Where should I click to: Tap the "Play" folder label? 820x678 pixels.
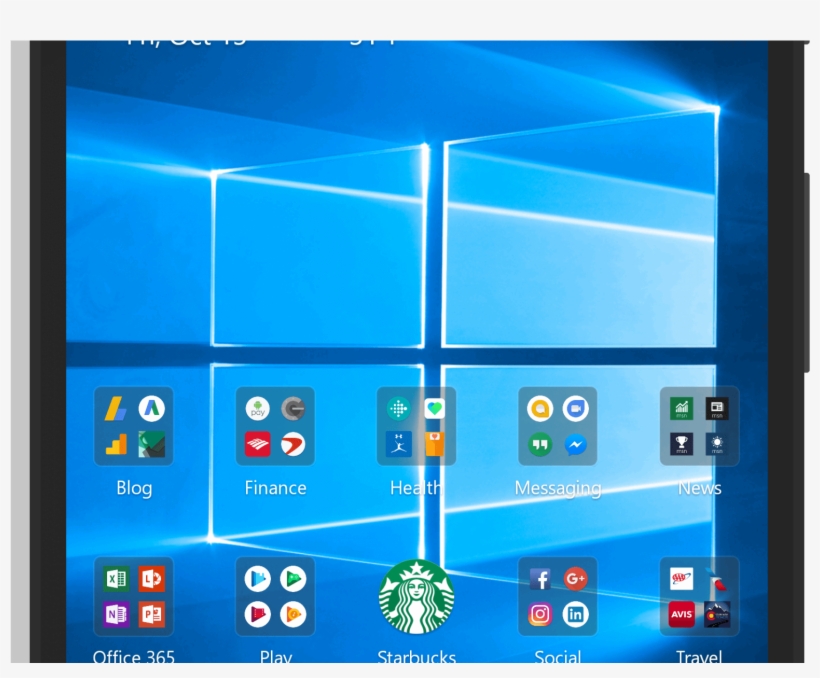[276, 657]
